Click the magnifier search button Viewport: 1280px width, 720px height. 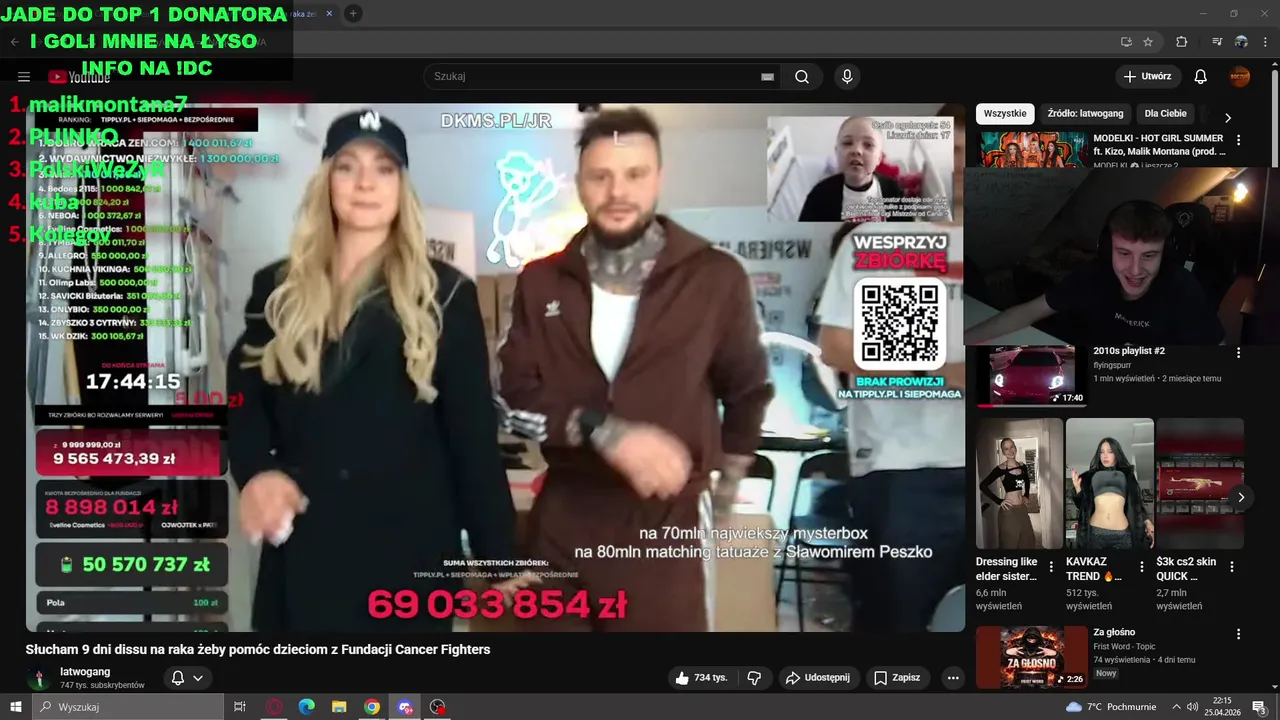802,76
